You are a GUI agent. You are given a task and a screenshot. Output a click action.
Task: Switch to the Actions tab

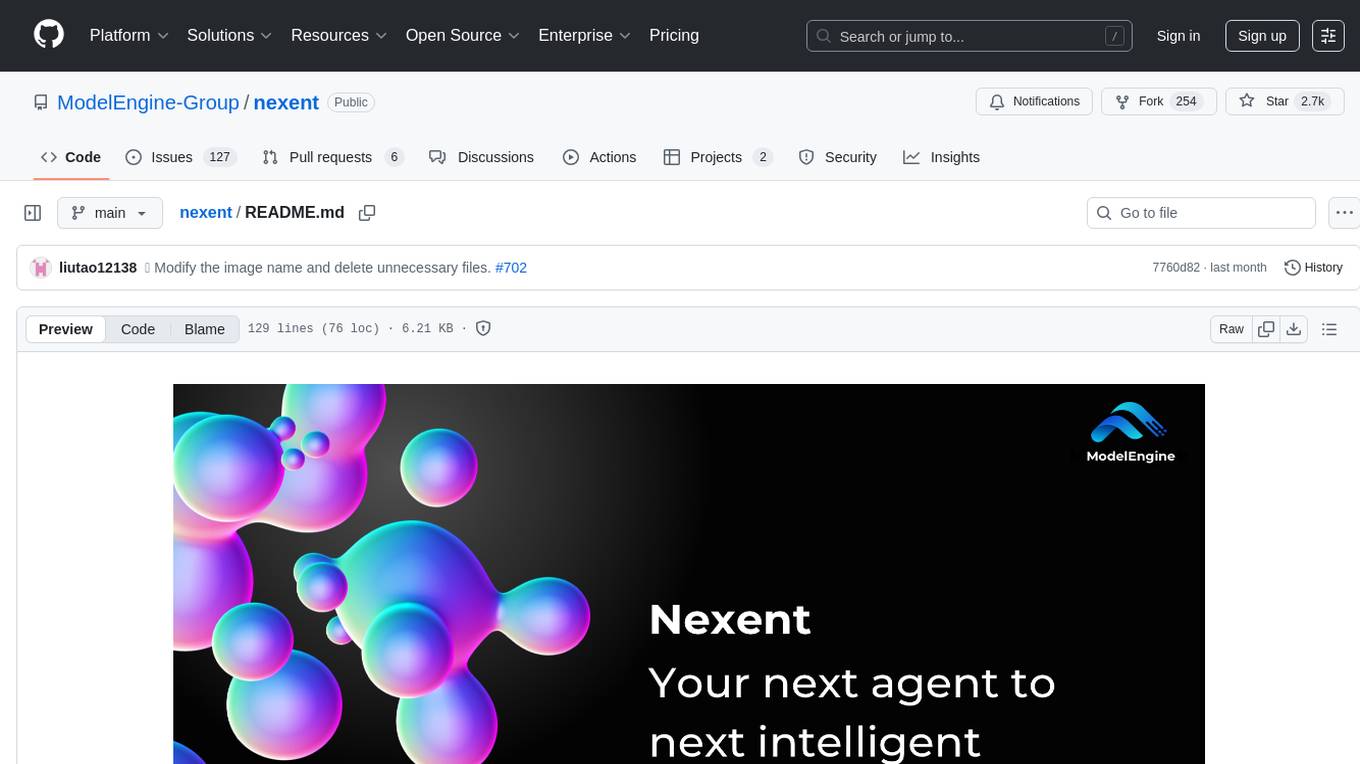tap(599, 157)
